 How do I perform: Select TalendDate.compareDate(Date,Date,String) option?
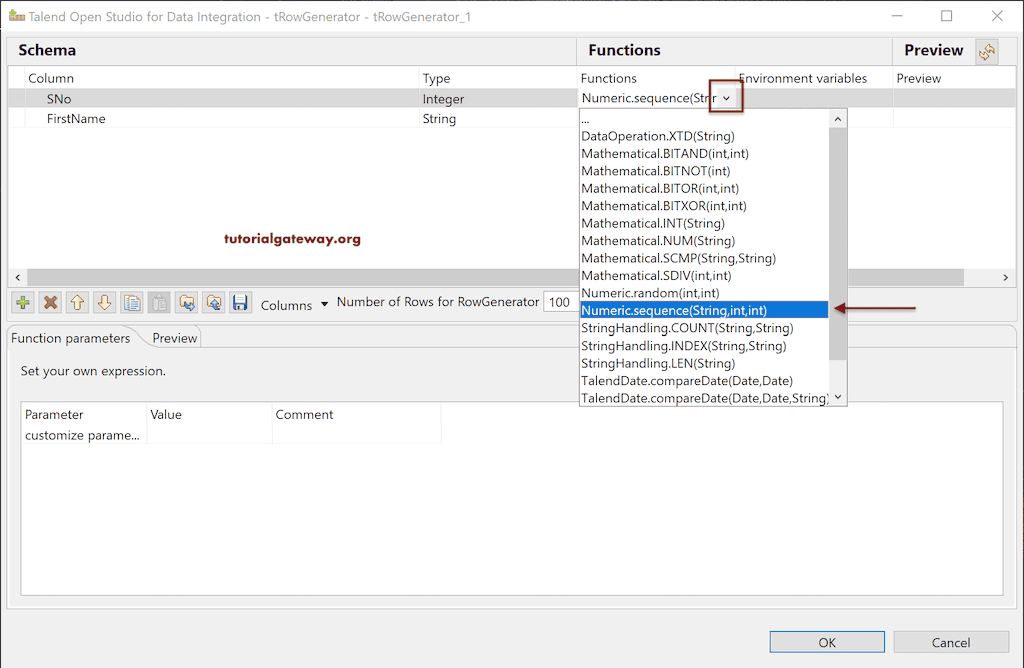[704, 398]
